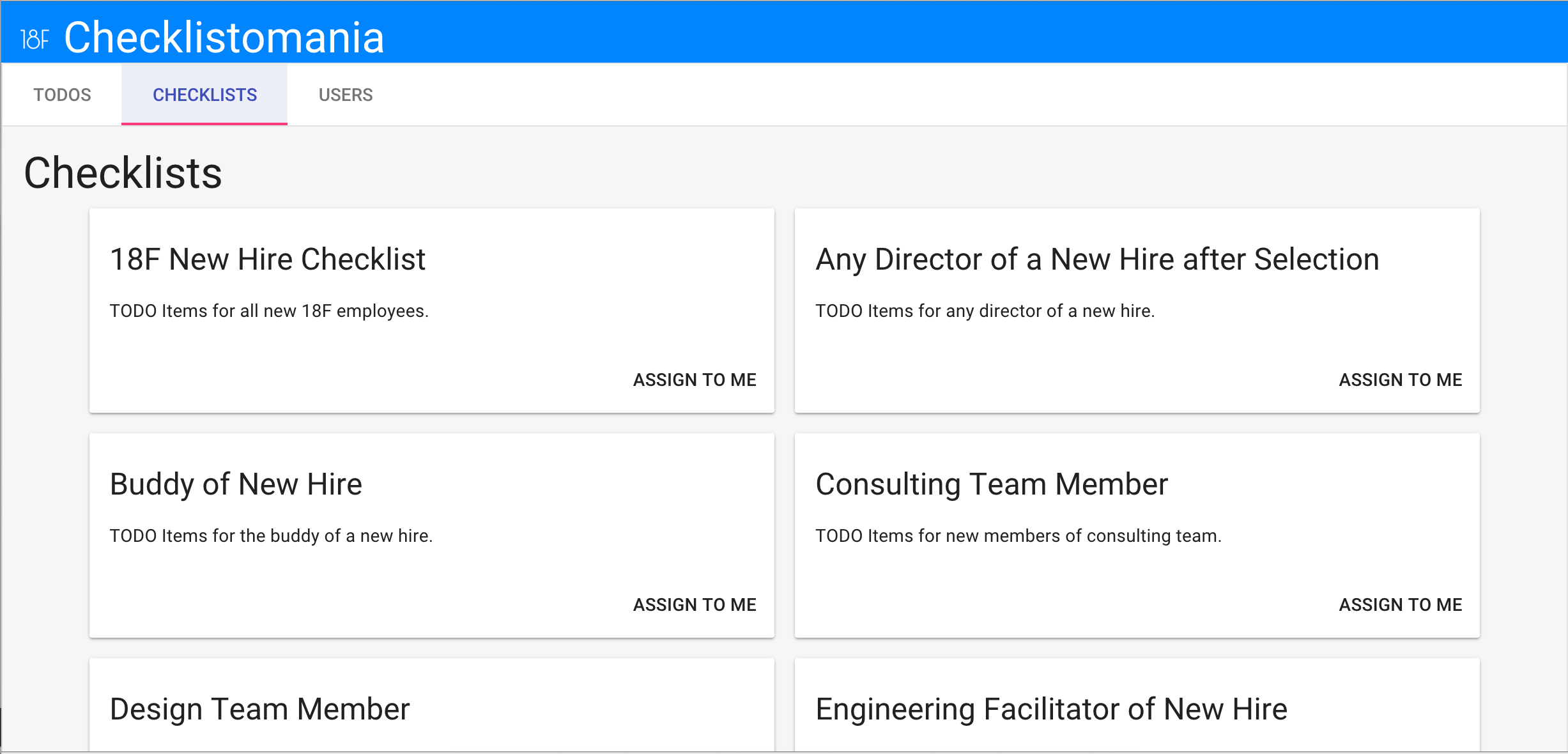Click Any Director of a New Hire title

coord(1097,259)
